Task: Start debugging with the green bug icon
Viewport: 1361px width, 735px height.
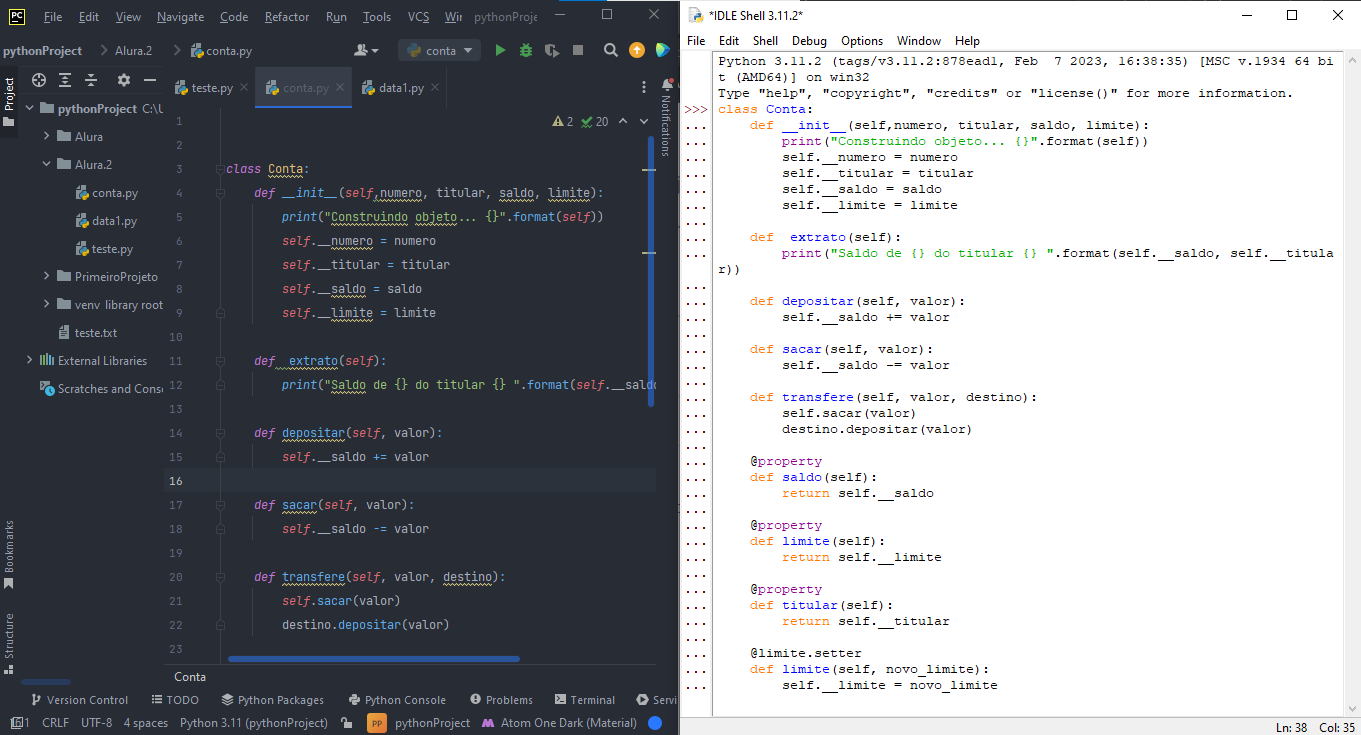Action: [x=526, y=50]
